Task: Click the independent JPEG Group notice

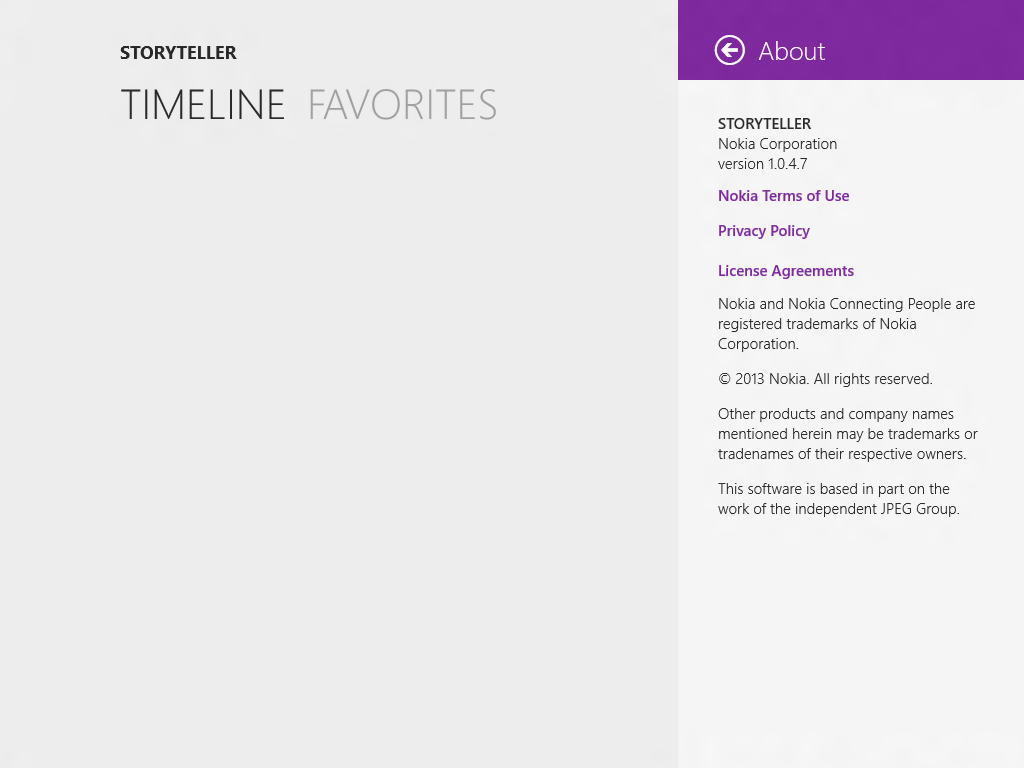Action: pyautogui.click(x=838, y=499)
